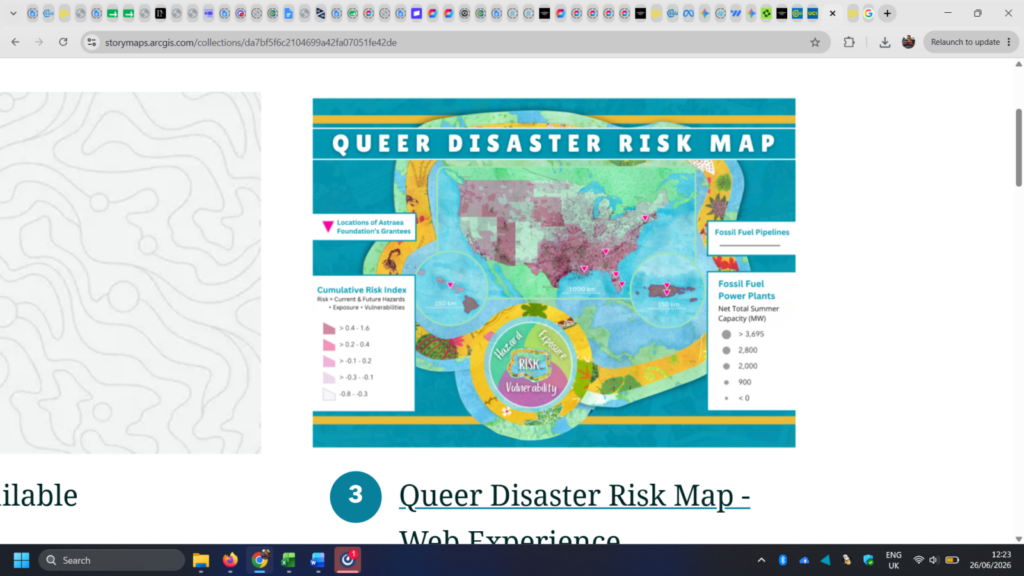View site information beside the URL
The height and width of the screenshot is (576, 1024).
[91, 42]
